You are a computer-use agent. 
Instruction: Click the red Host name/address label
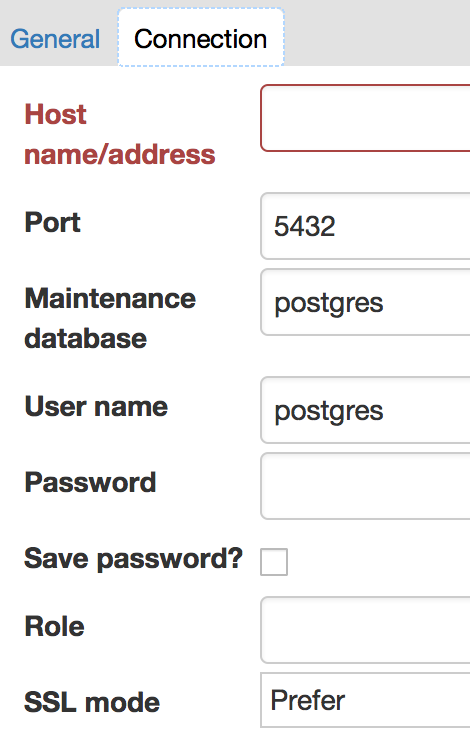120,134
